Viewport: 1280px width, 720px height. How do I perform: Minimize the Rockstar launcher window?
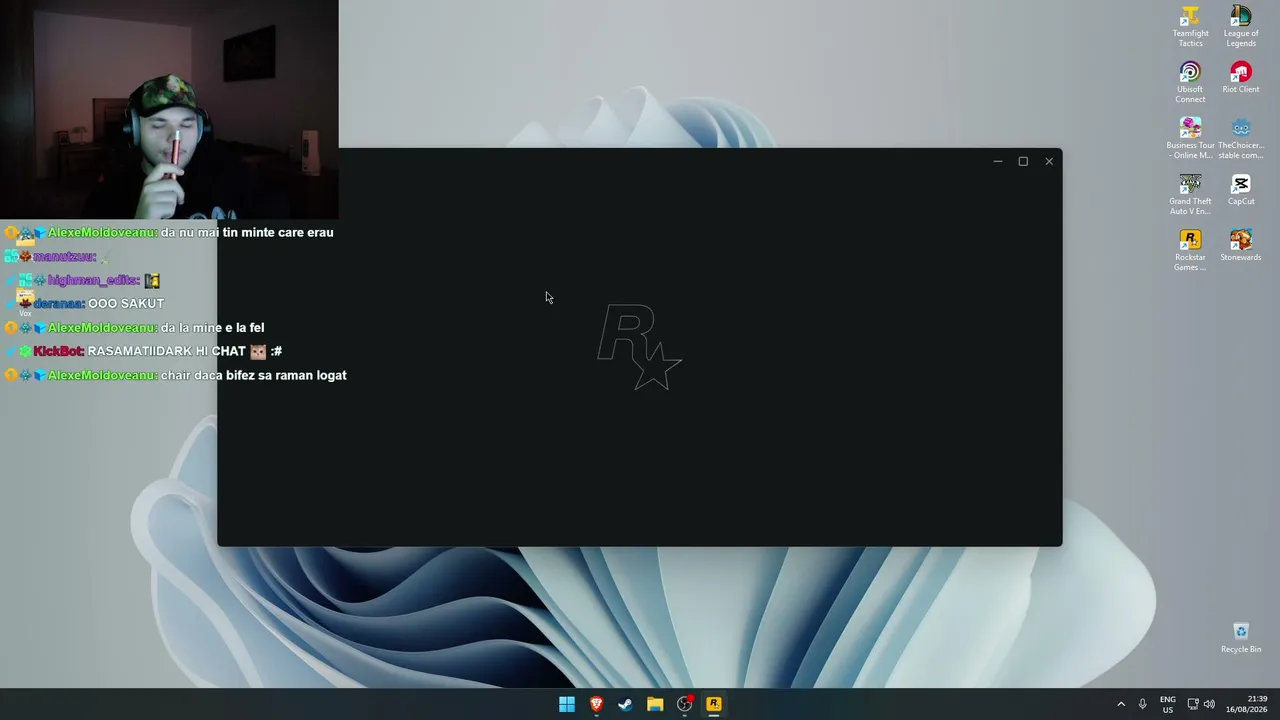[x=997, y=161]
